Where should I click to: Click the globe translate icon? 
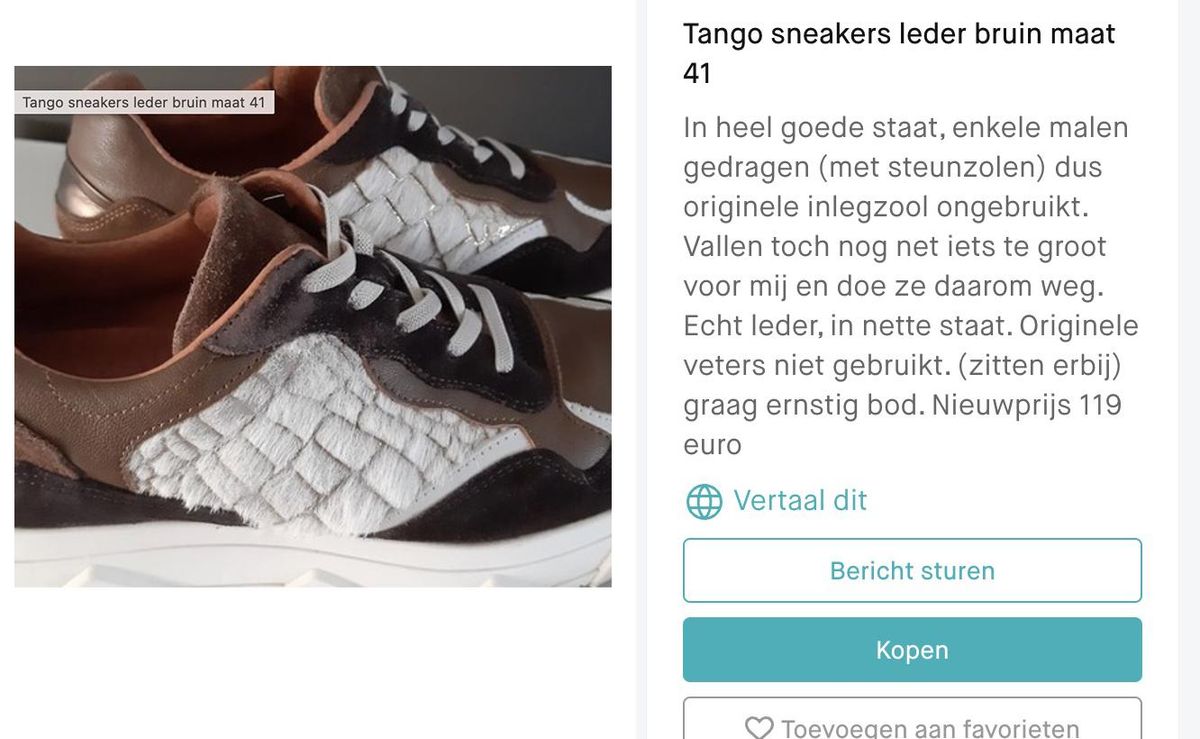704,501
